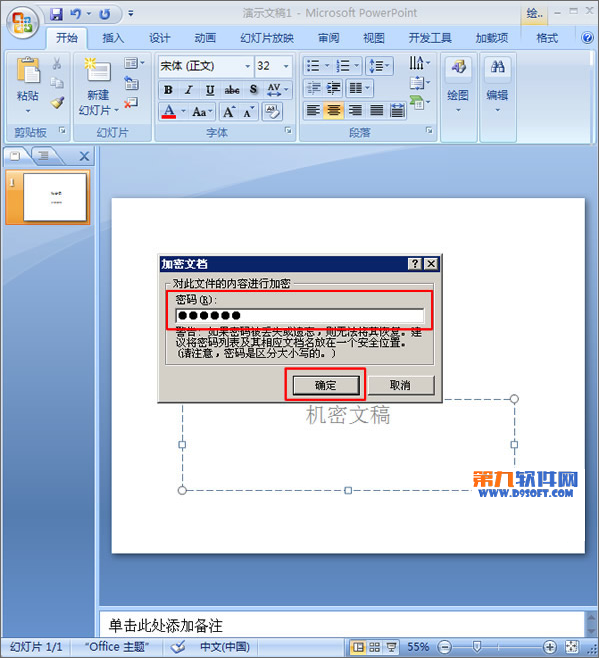
Task: Switch to Normal view in status bar
Action: click(358, 647)
